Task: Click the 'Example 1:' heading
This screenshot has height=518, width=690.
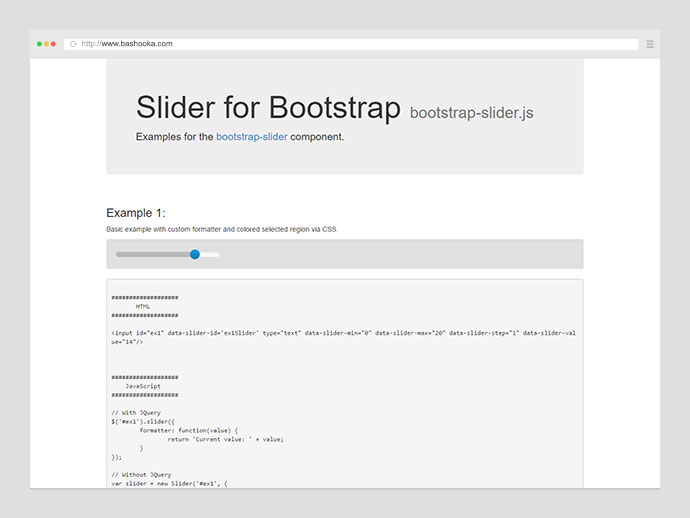Action: point(136,213)
